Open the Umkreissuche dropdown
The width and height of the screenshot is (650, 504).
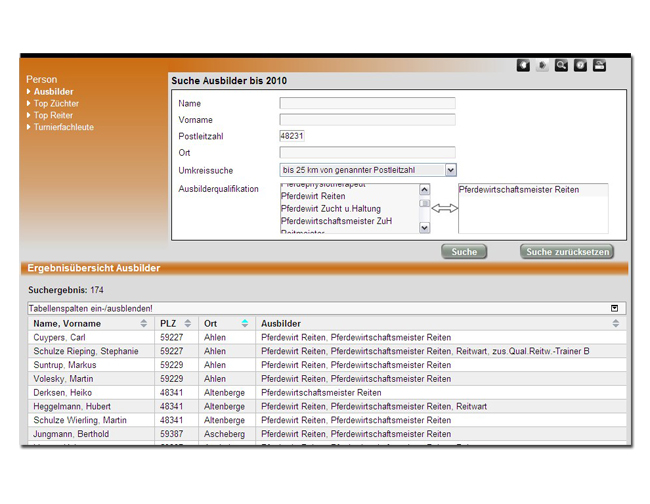pos(450,171)
